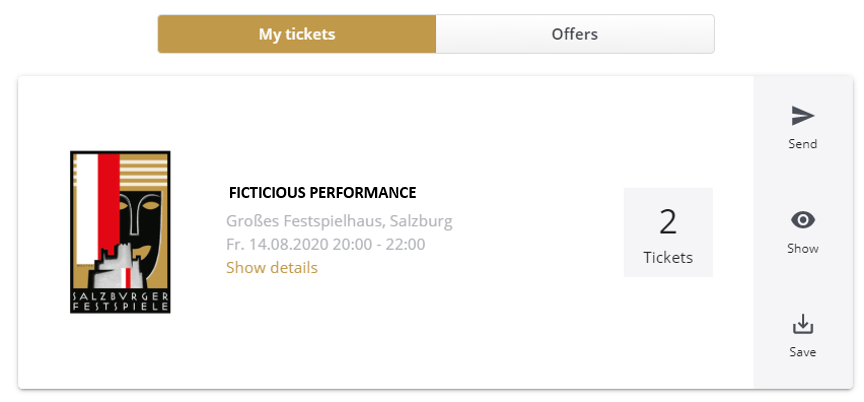Click the FICTICIOUS PERFORMANCE title
864x402 pixels.
pos(322,193)
